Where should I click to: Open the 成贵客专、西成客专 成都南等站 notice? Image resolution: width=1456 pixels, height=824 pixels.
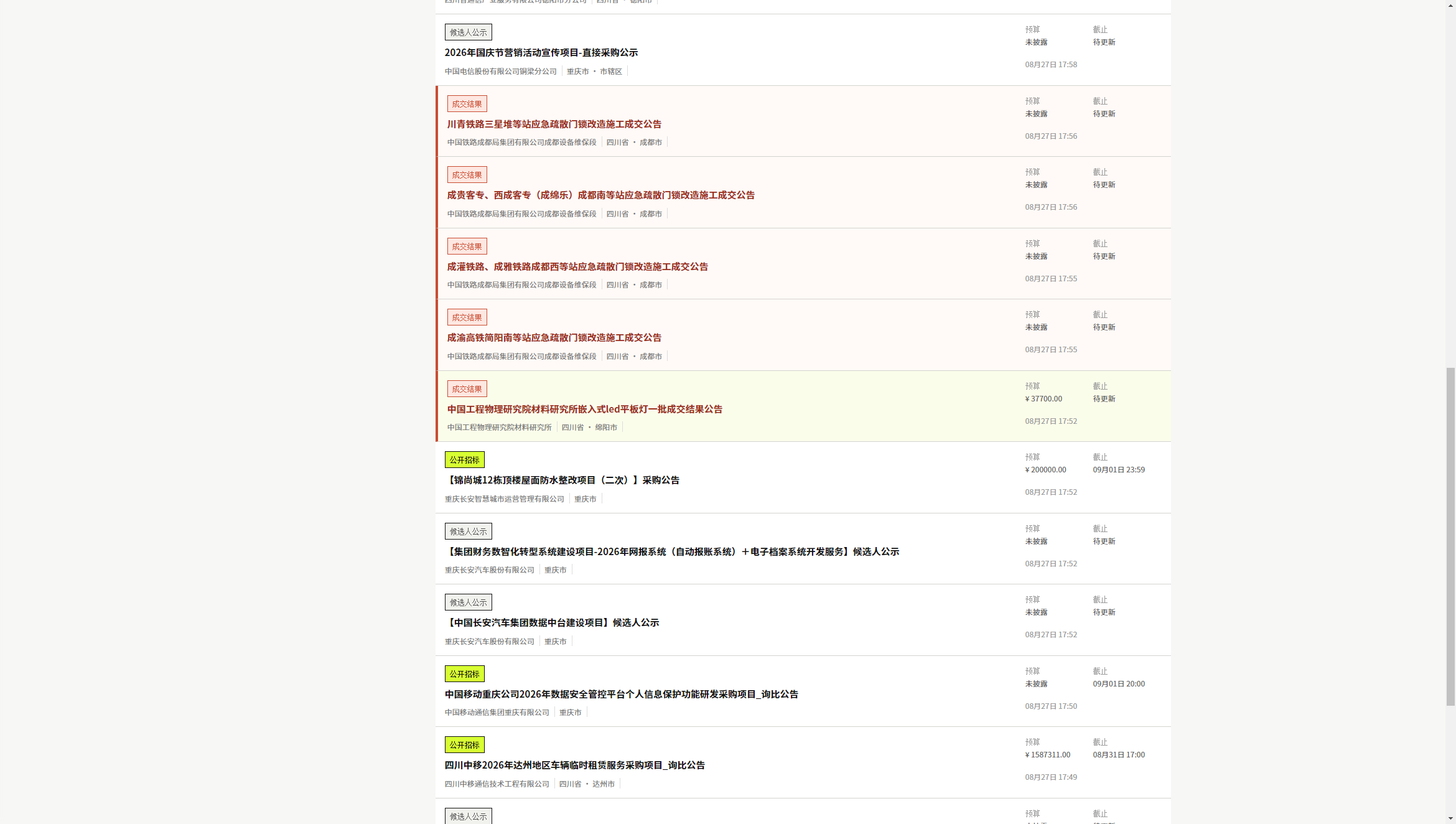click(600, 195)
